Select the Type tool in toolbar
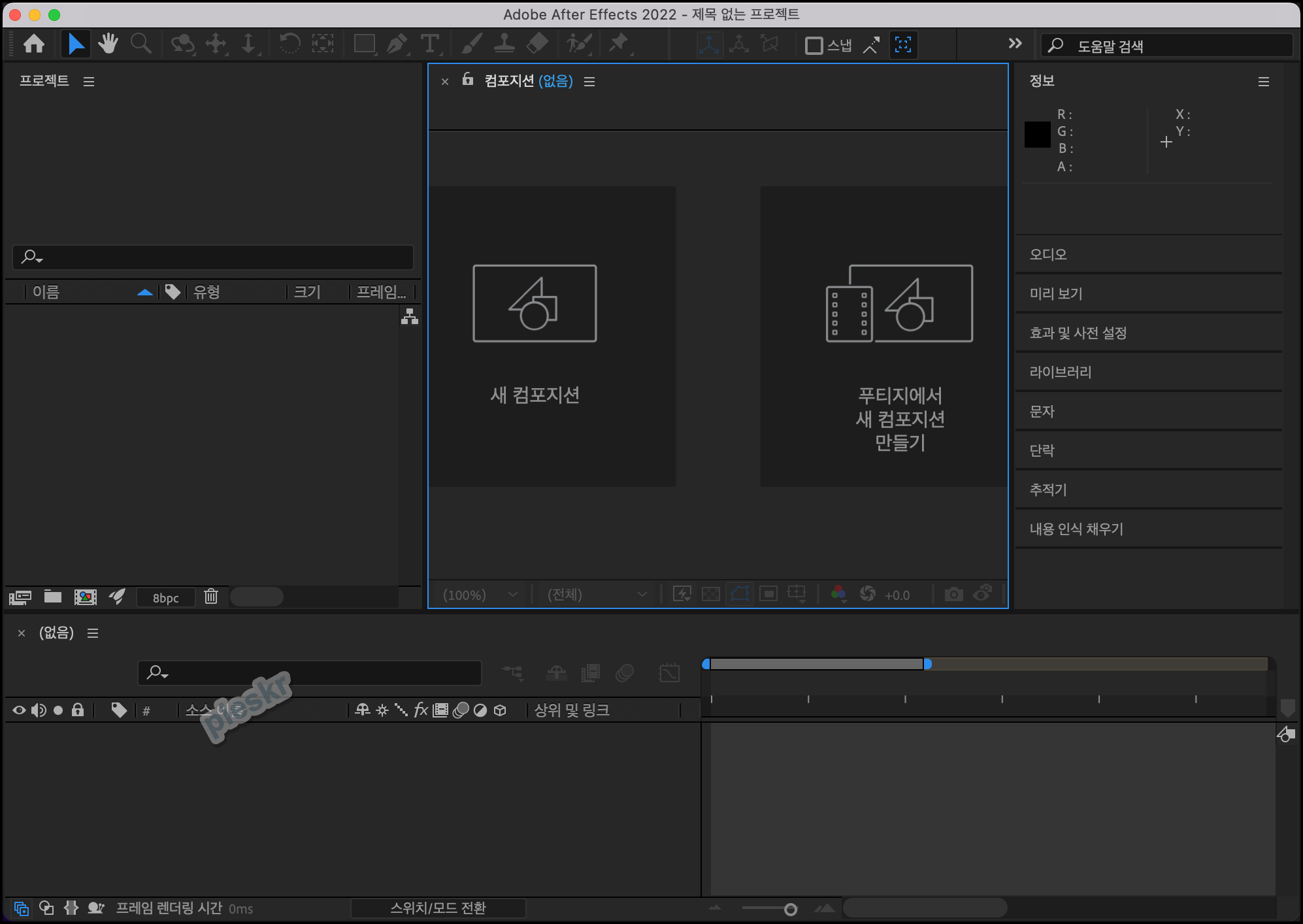The height and width of the screenshot is (924, 1303). [429, 44]
